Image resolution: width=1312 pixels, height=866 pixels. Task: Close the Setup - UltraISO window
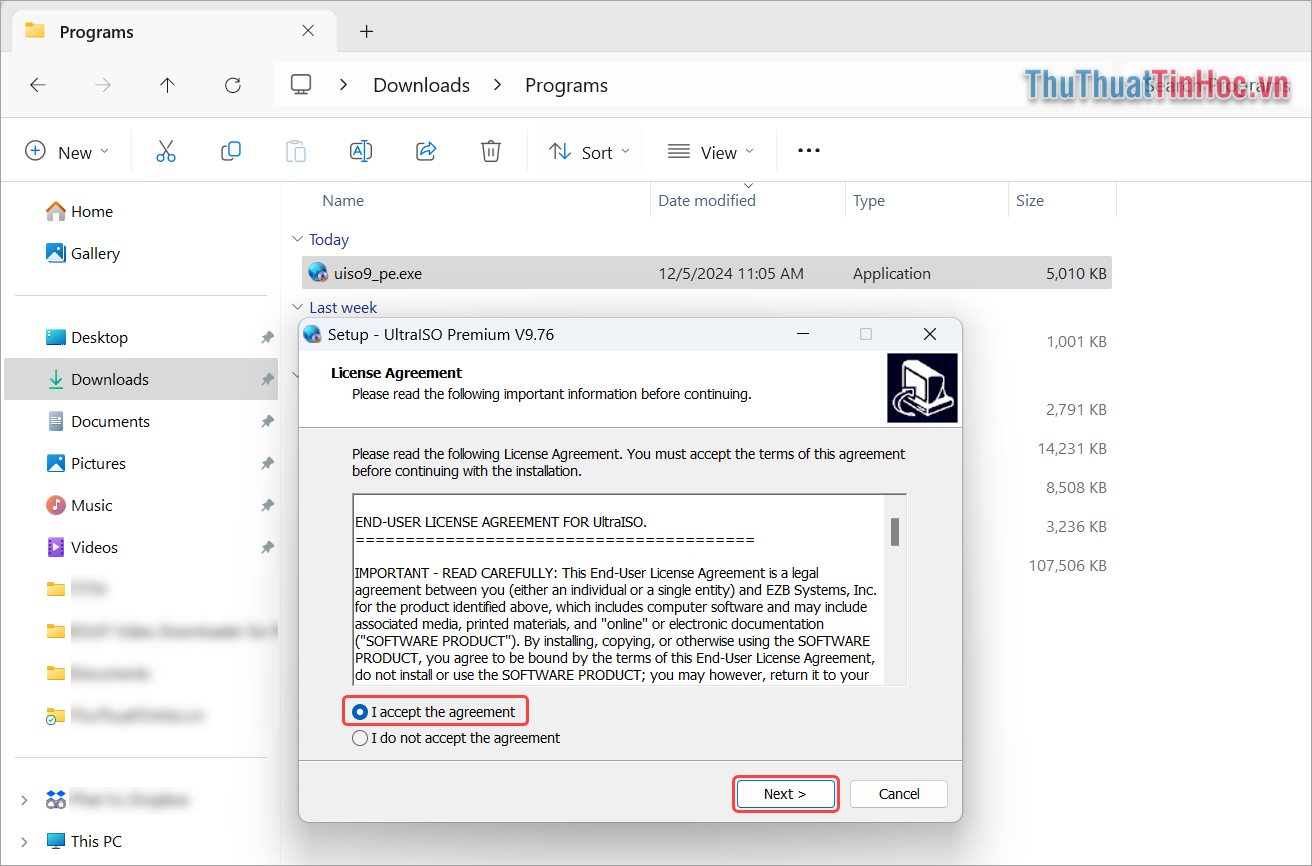click(930, 334)
